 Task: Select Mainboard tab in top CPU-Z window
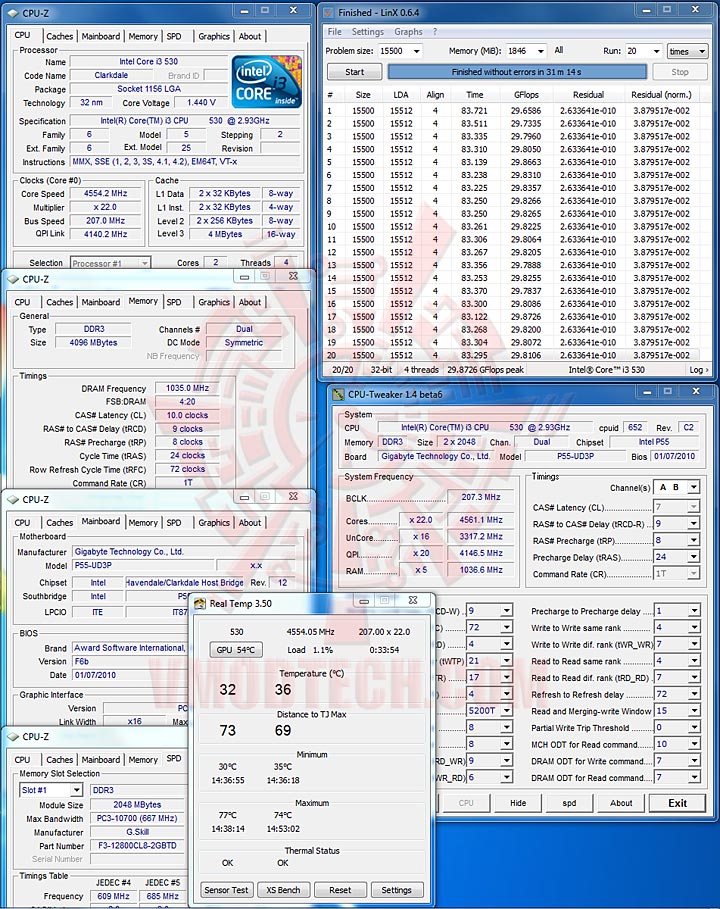[x=101, y=36]
